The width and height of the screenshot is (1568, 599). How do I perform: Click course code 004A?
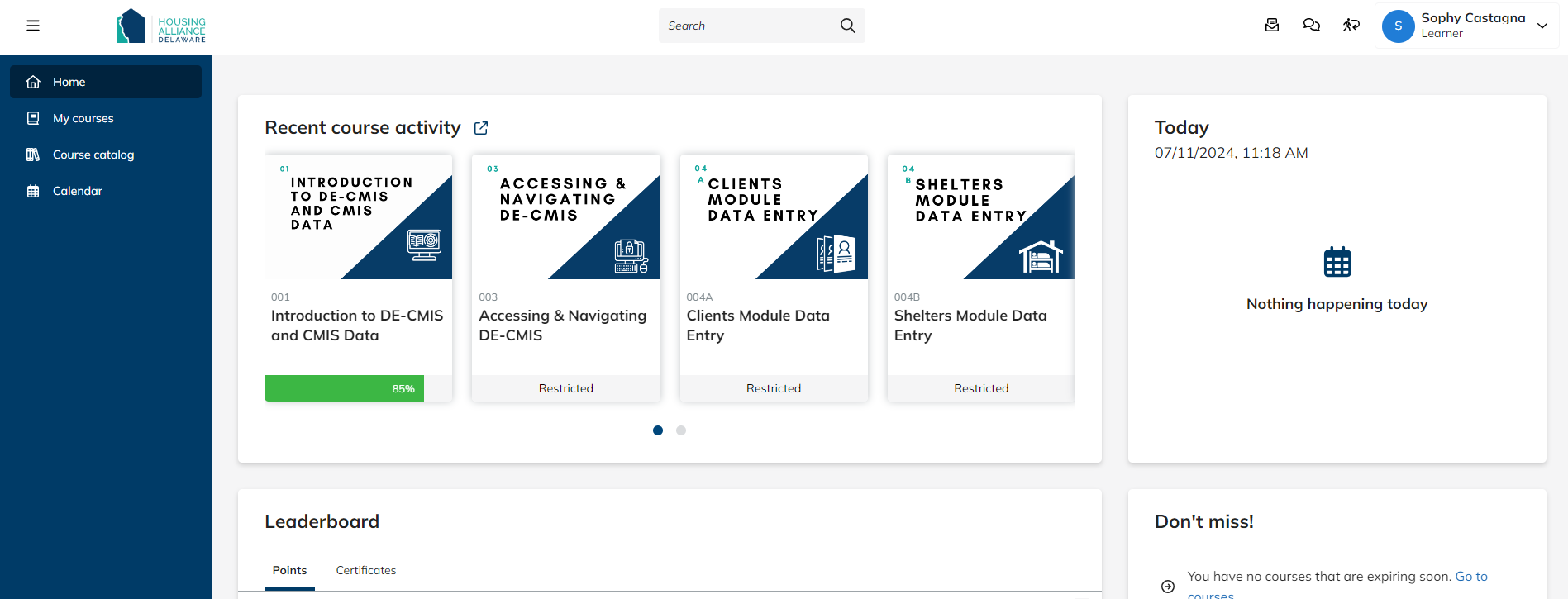click(699, 297)
